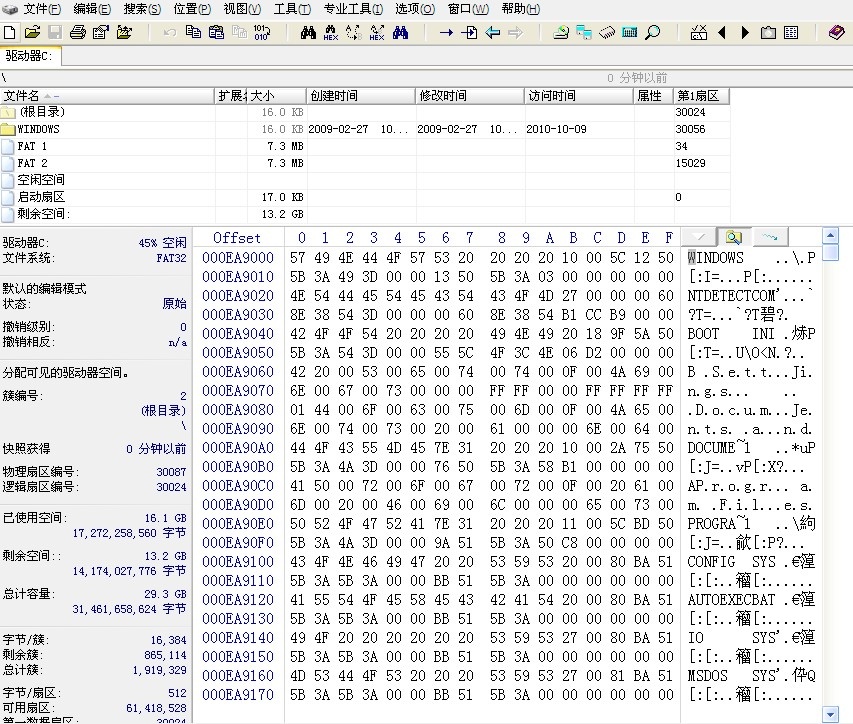Select the 空闲空间 row

click(364, 180)
